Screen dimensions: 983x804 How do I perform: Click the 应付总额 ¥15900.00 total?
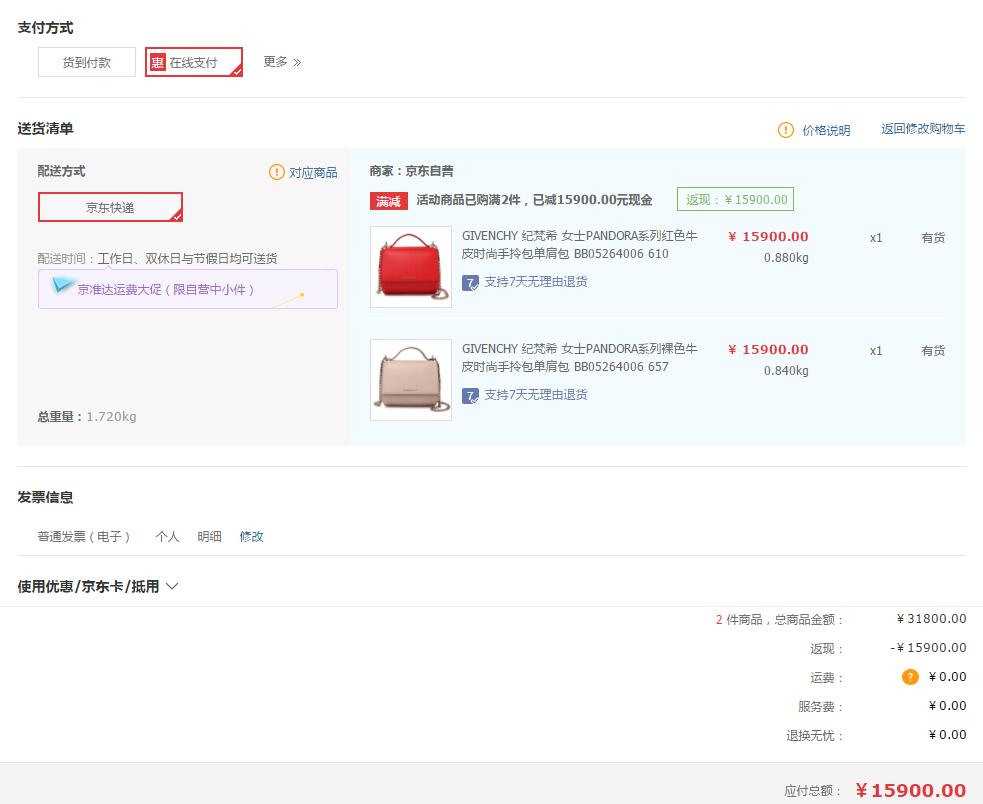point(911,790)
